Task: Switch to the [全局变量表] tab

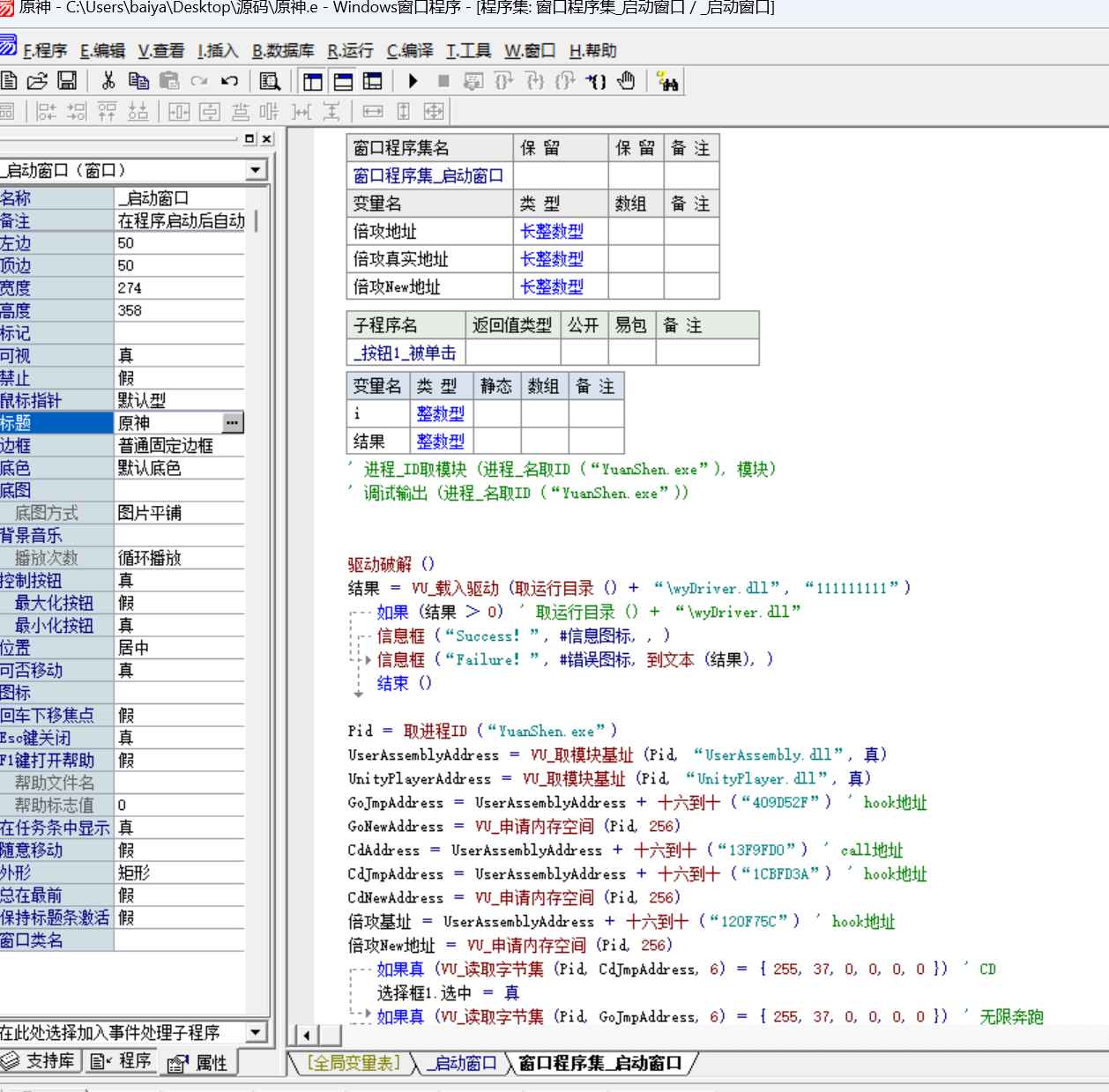Action: click(x=354, y=1063)
